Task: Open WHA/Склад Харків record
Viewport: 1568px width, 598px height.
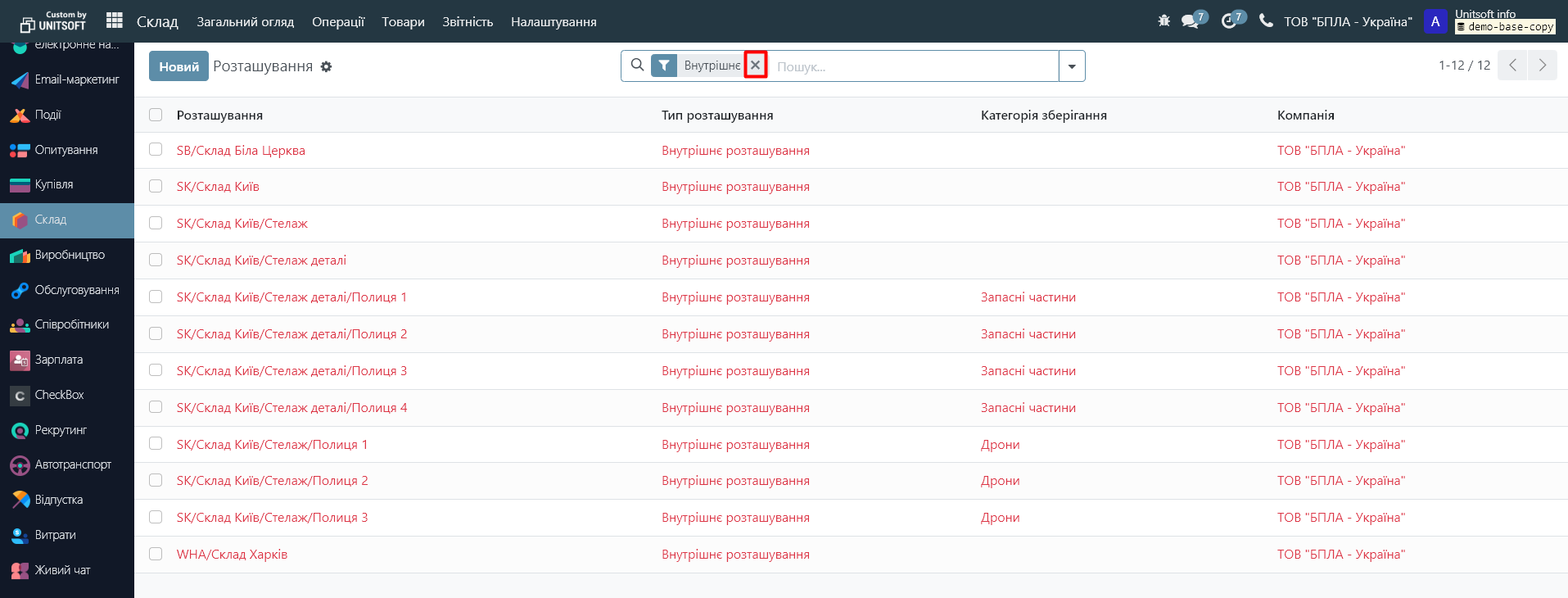Action: pos(232,554)
